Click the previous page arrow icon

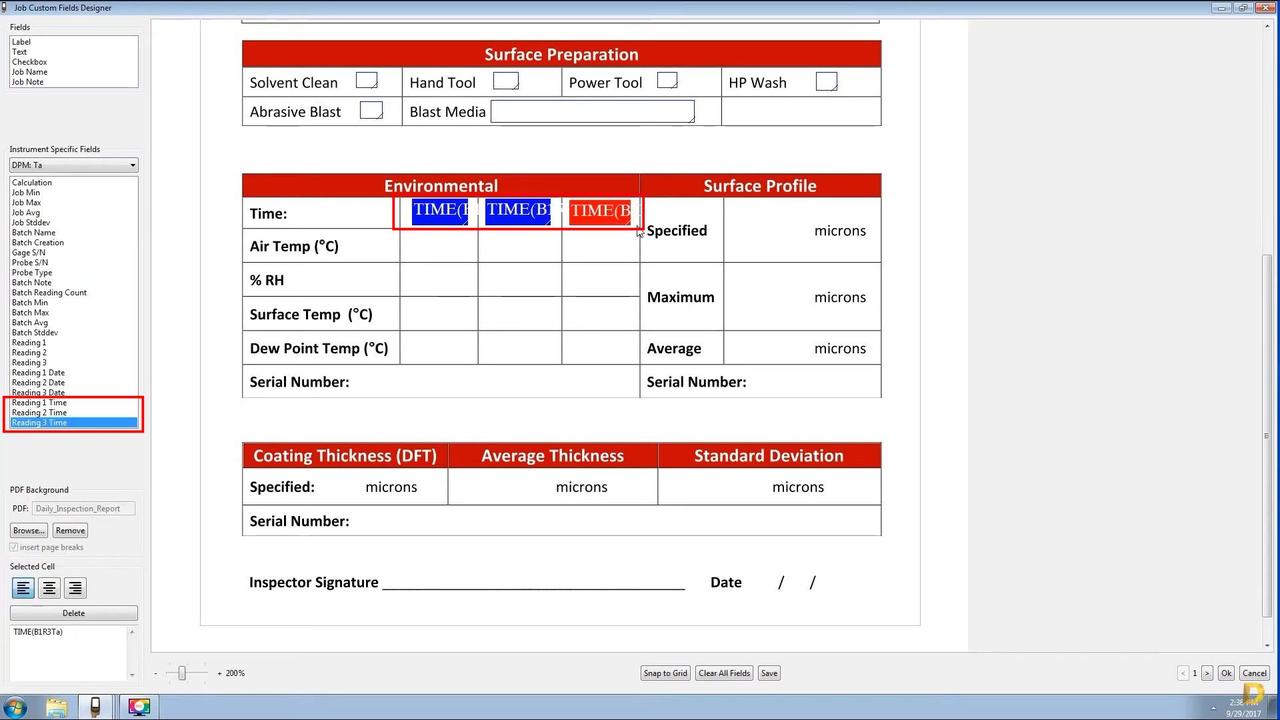click(1183, 673)
